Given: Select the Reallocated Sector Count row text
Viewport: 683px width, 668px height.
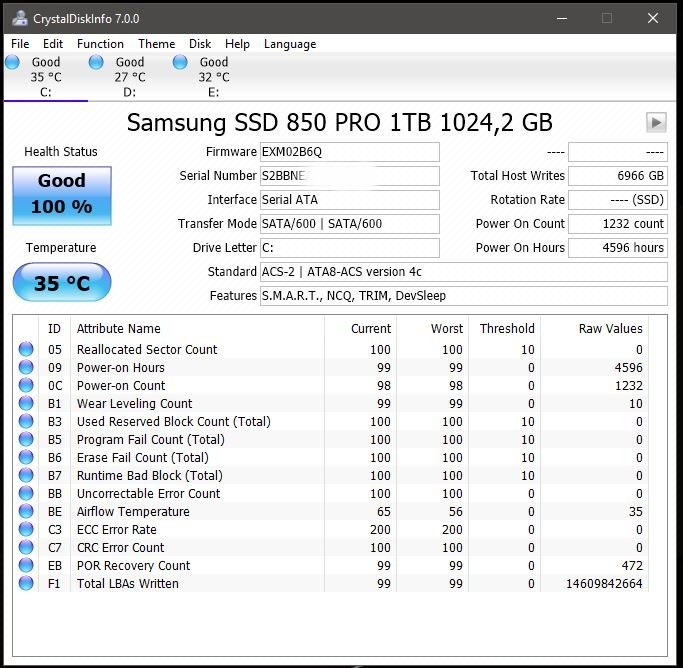Looking at the screenshot, I should [147, 350].
